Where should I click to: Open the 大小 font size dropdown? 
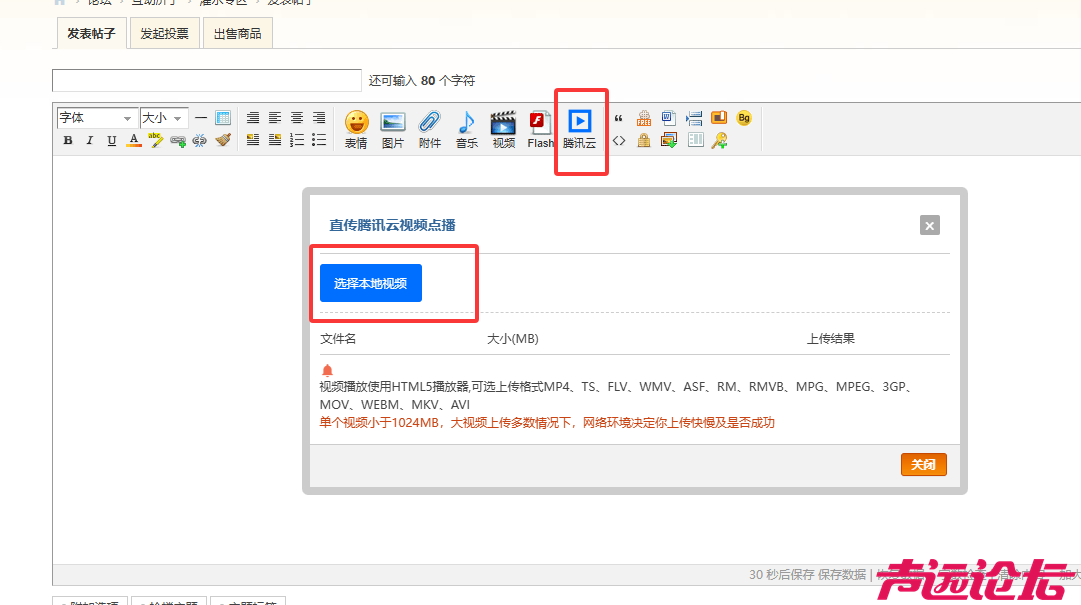coord(163,118)
